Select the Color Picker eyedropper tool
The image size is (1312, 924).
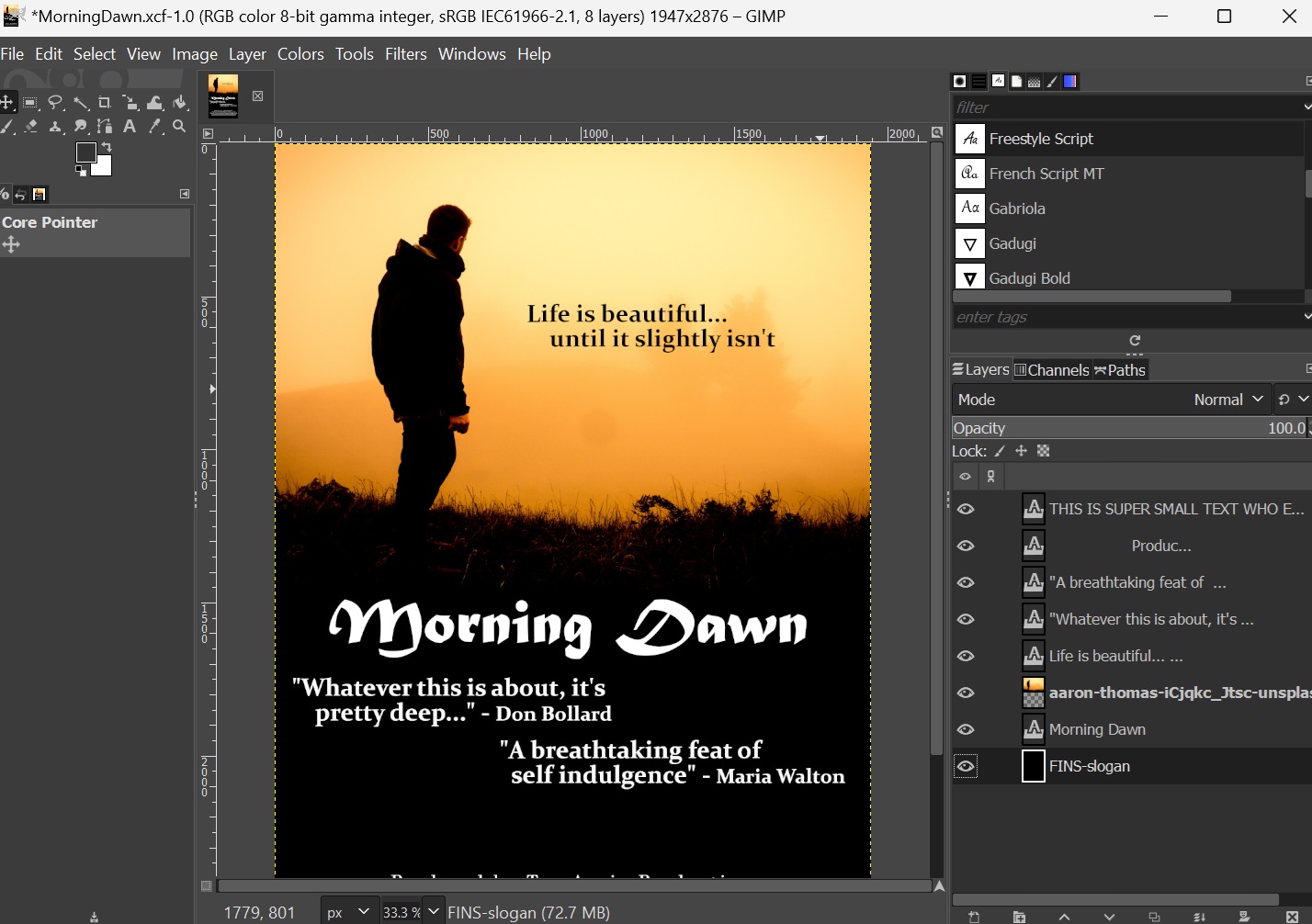(154, 127)
